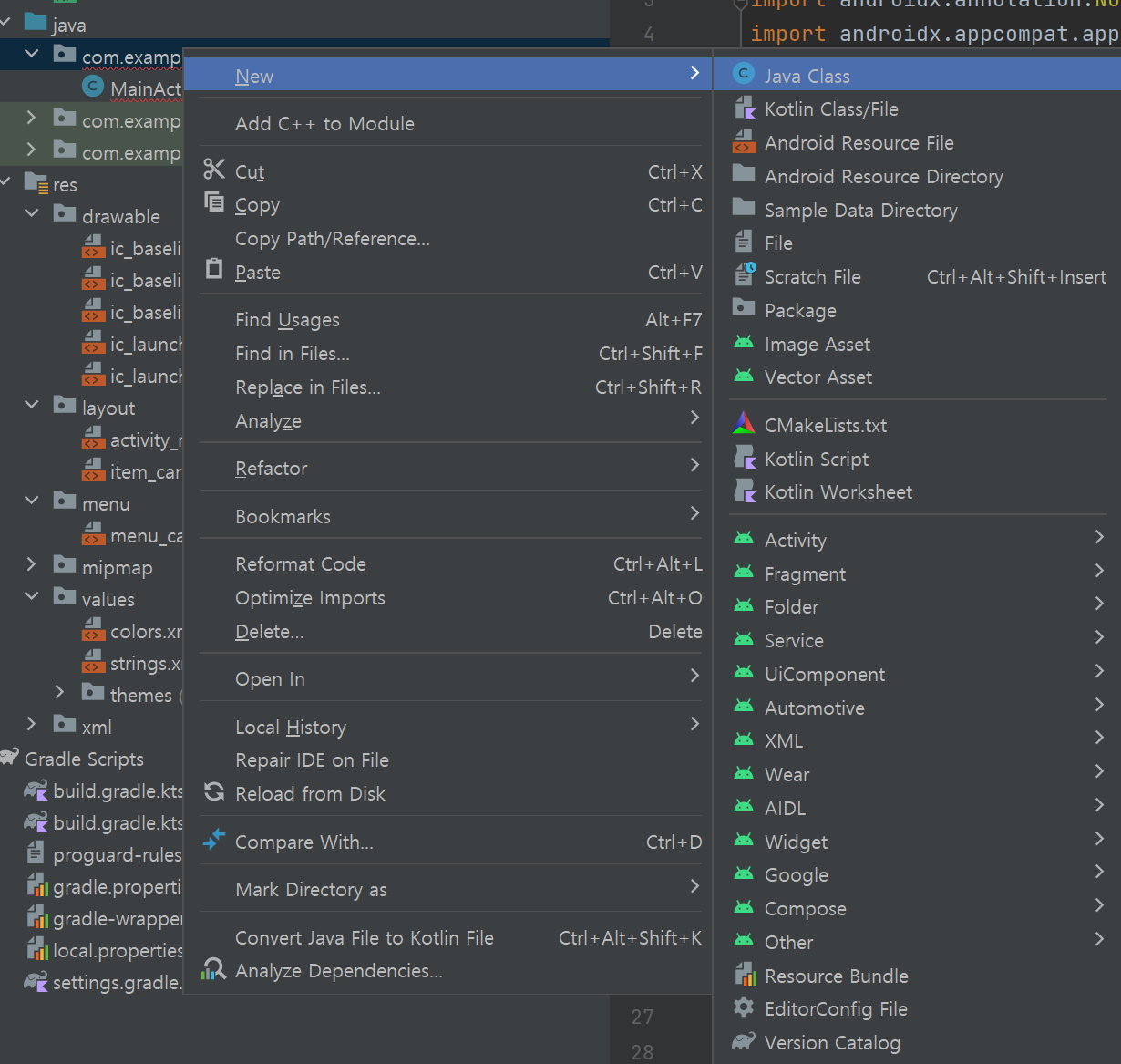
Task: Click the proguard-rules file icon
Action: (36, 853)
